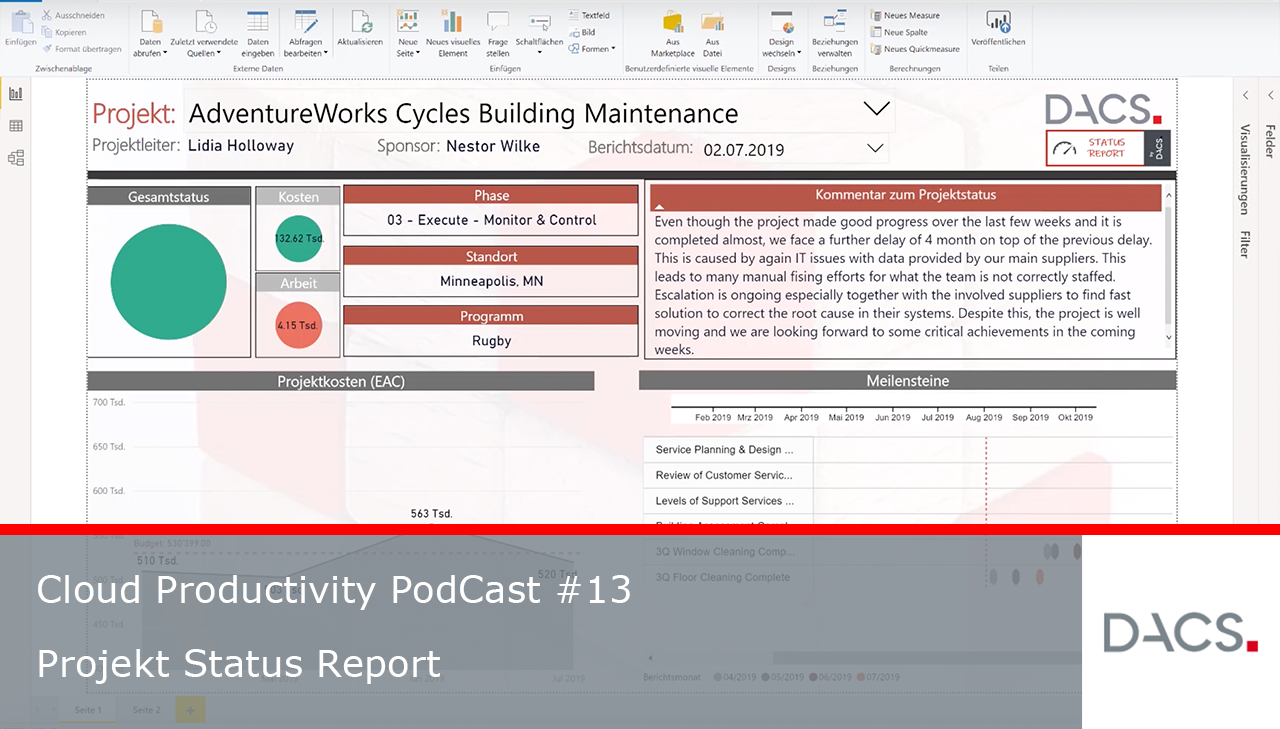1280x729 pixels.
Task: Open Aus Marketplace custom visuals icon
Action: click(x=673, y=22)
